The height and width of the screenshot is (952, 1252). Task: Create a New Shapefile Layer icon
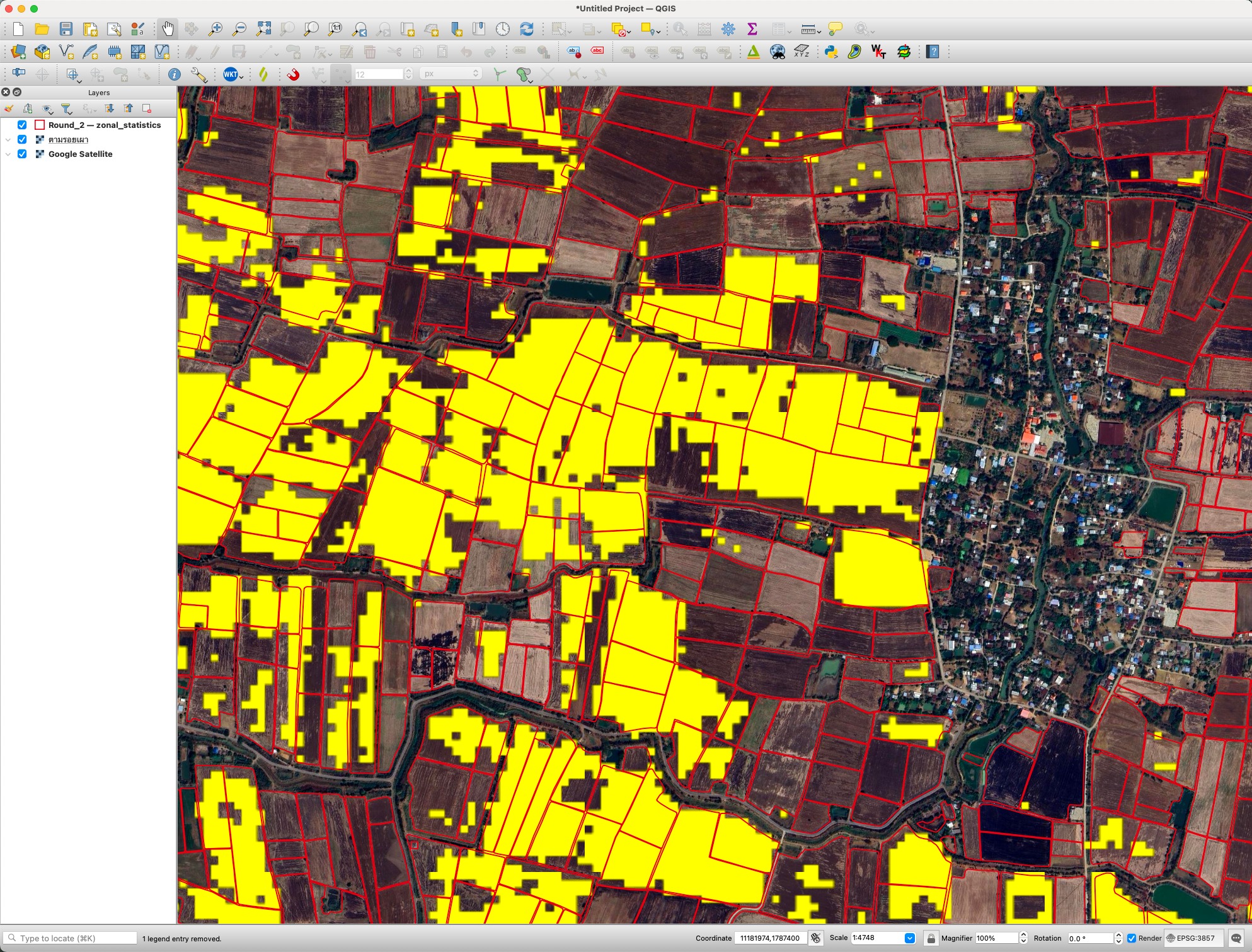point(66,52)
